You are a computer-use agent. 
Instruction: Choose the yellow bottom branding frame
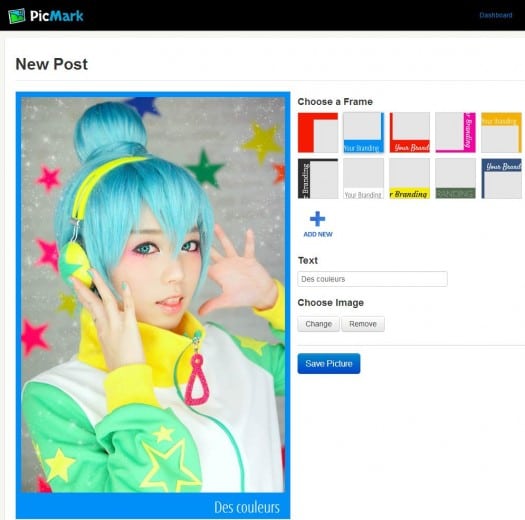click(x=409, y=178)
